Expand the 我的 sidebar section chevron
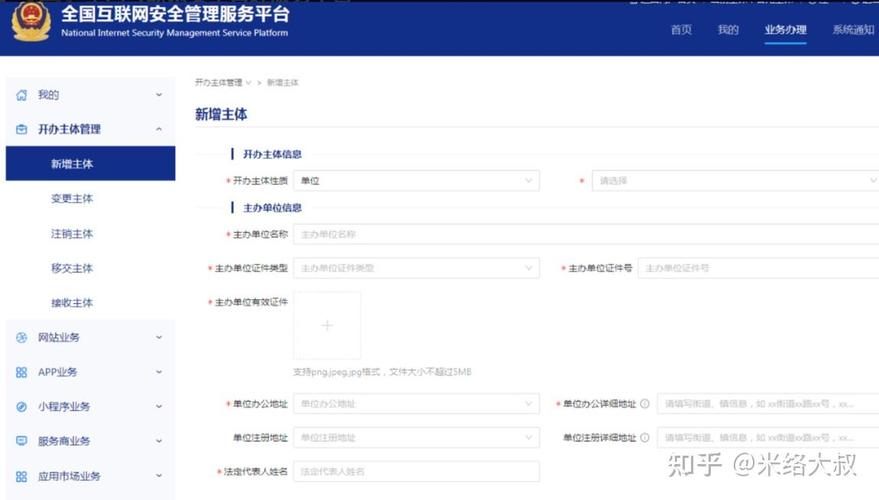This screenshot has width=879, height=500. pos(159,95)
